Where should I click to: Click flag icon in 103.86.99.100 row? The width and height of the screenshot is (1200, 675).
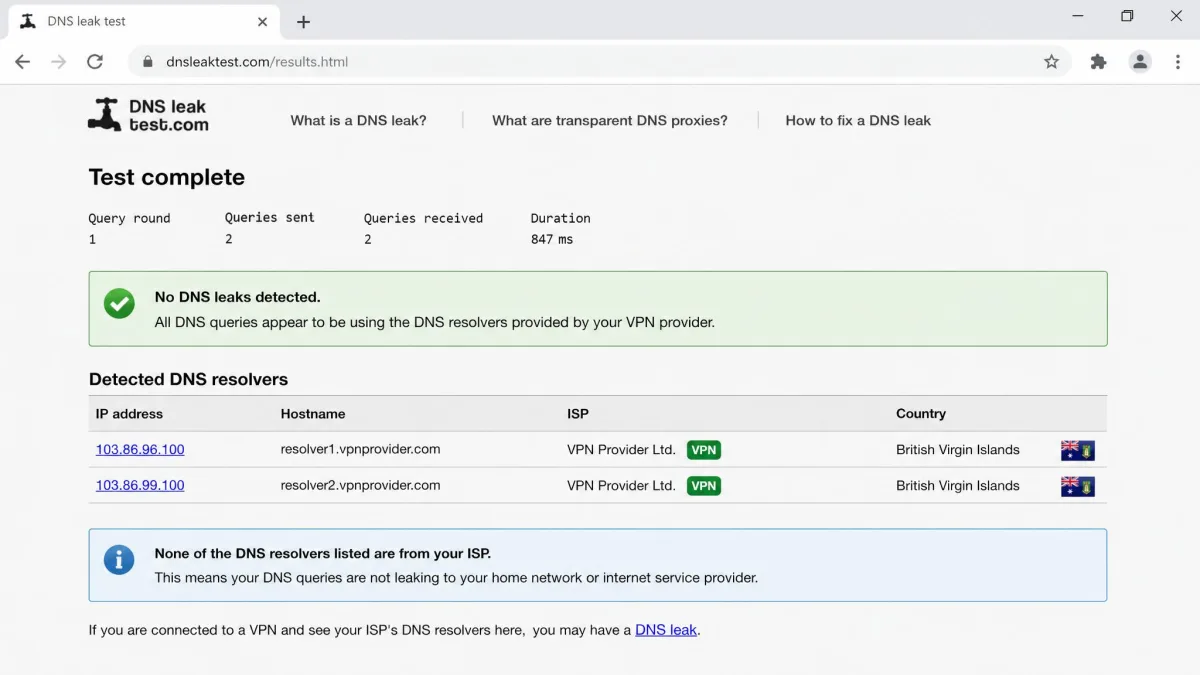(1078, 486)
